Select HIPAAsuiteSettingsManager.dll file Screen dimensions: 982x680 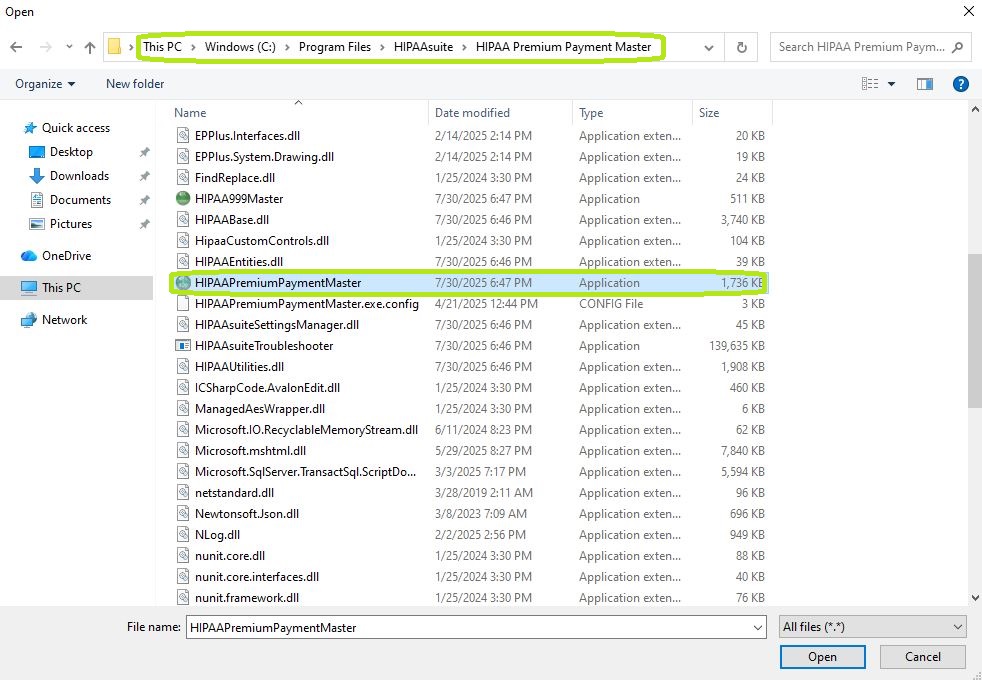click(x=277, y=325)
